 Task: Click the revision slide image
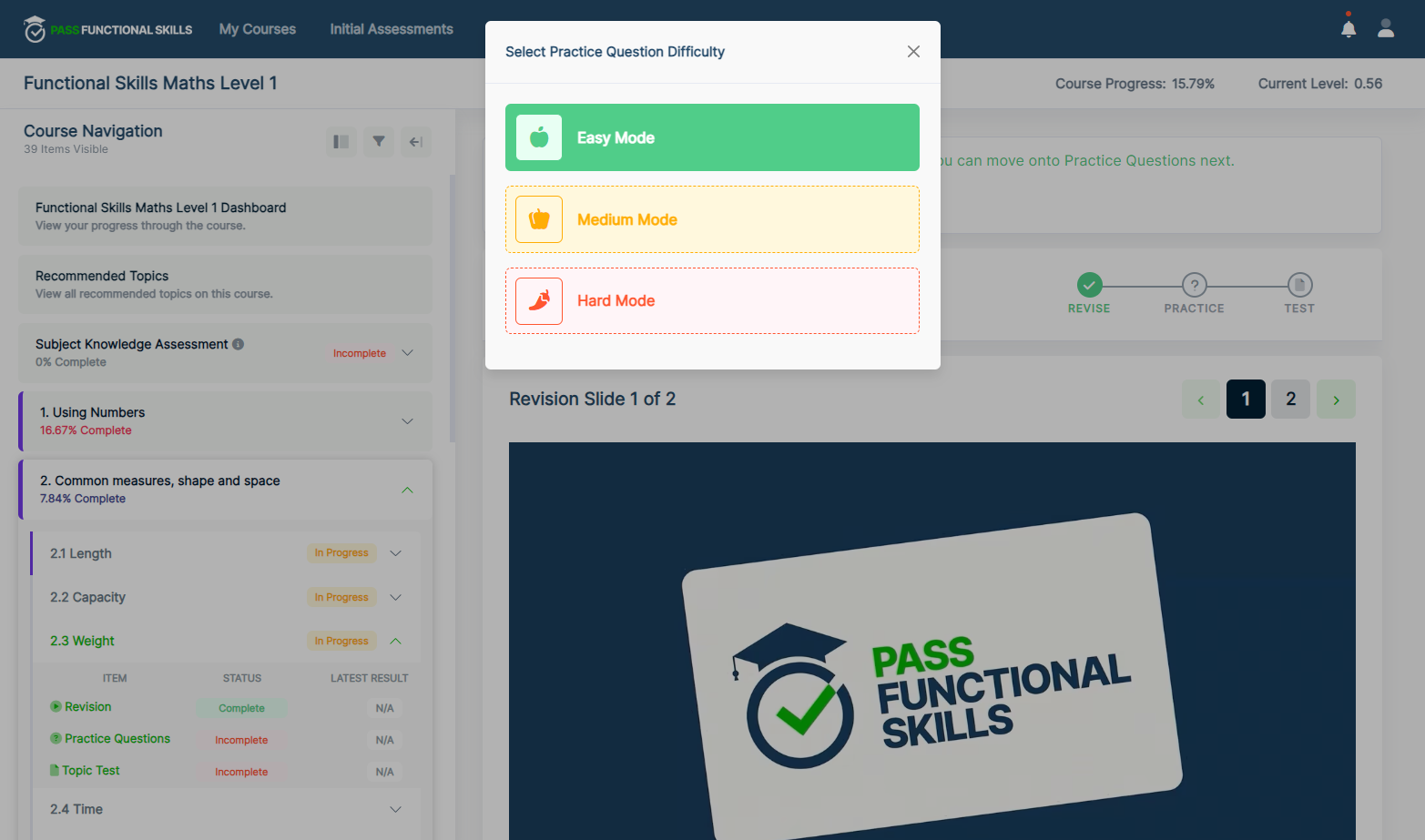(x=932, y=641)
